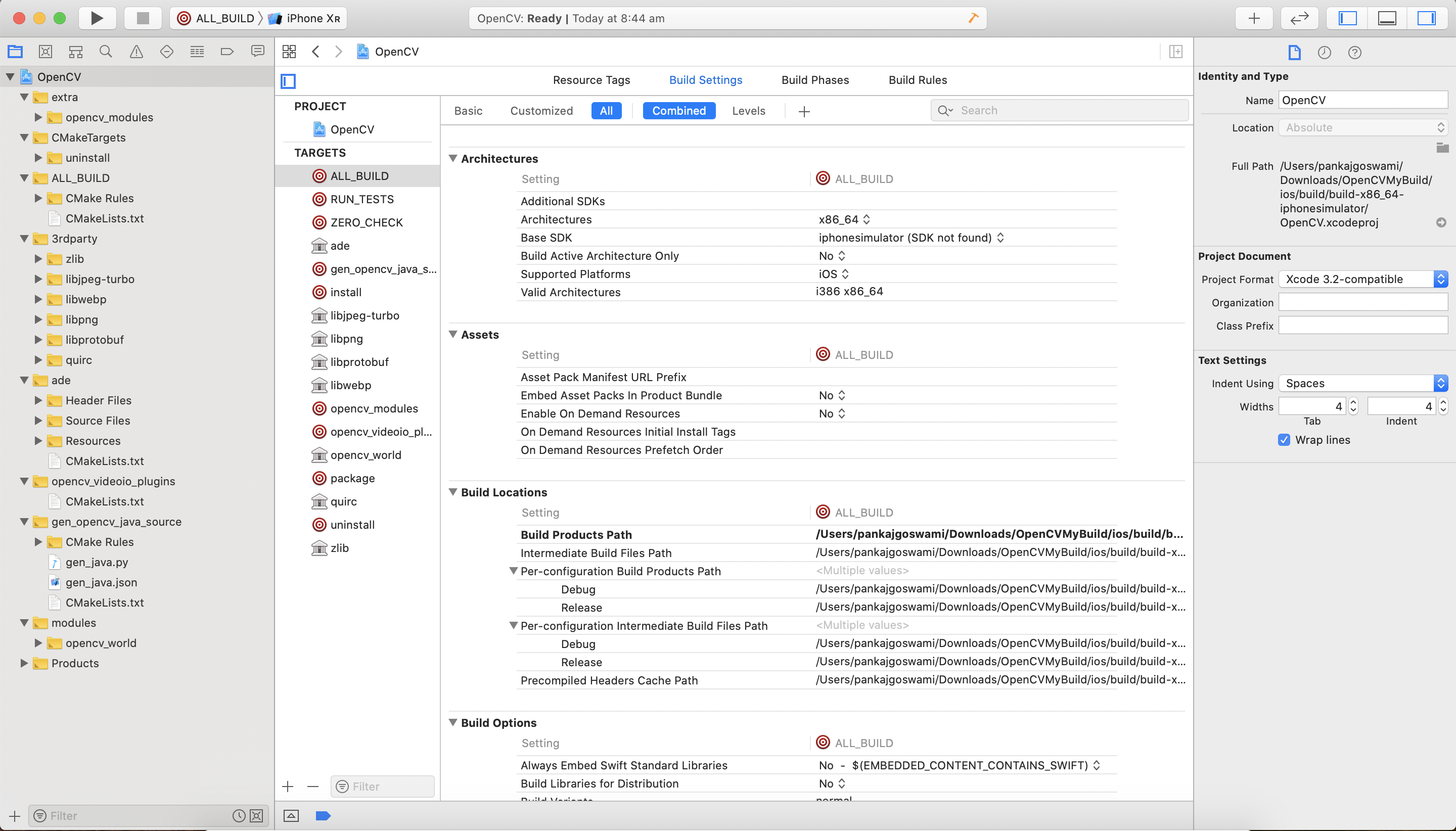
Task: Show the History inspector
Action: pyautogui.click(x=1325, y=53)
